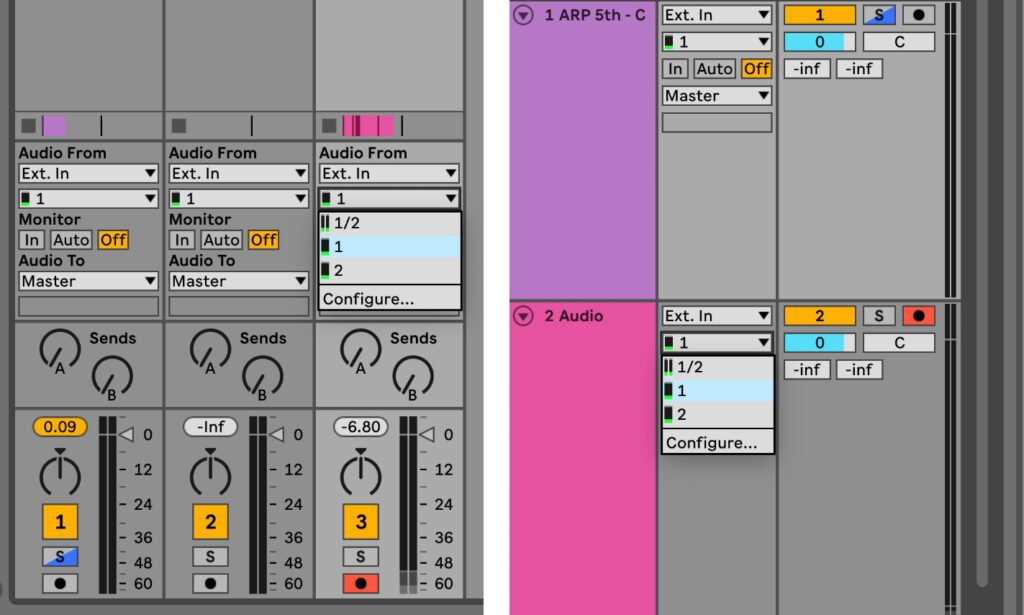The height and width of the screenshot is (615, 1024).
Task: Choose input 1 in session track 3 menu
Action: click(390, 247)
